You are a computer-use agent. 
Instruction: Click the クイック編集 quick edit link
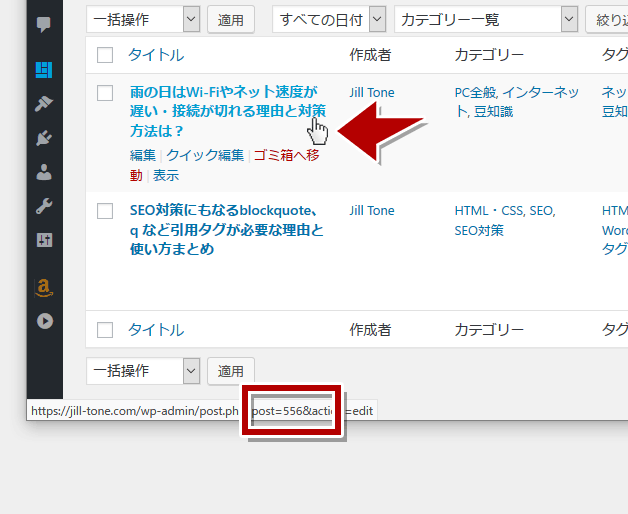tap(205, 155)
